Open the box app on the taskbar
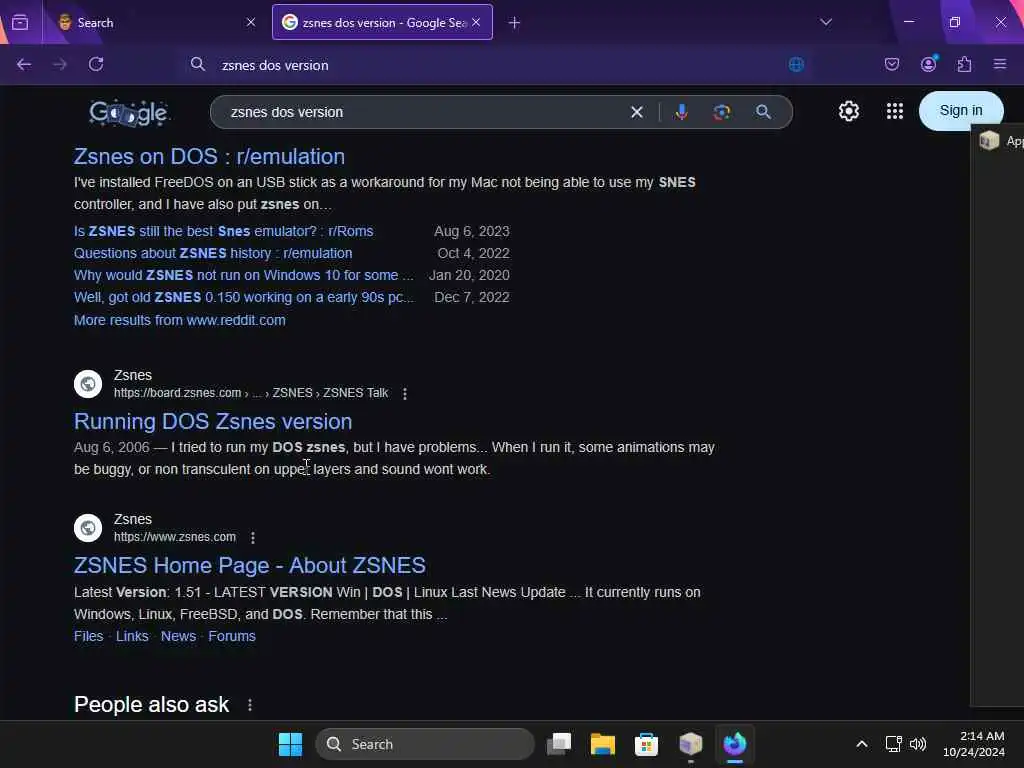 [690, 744]
